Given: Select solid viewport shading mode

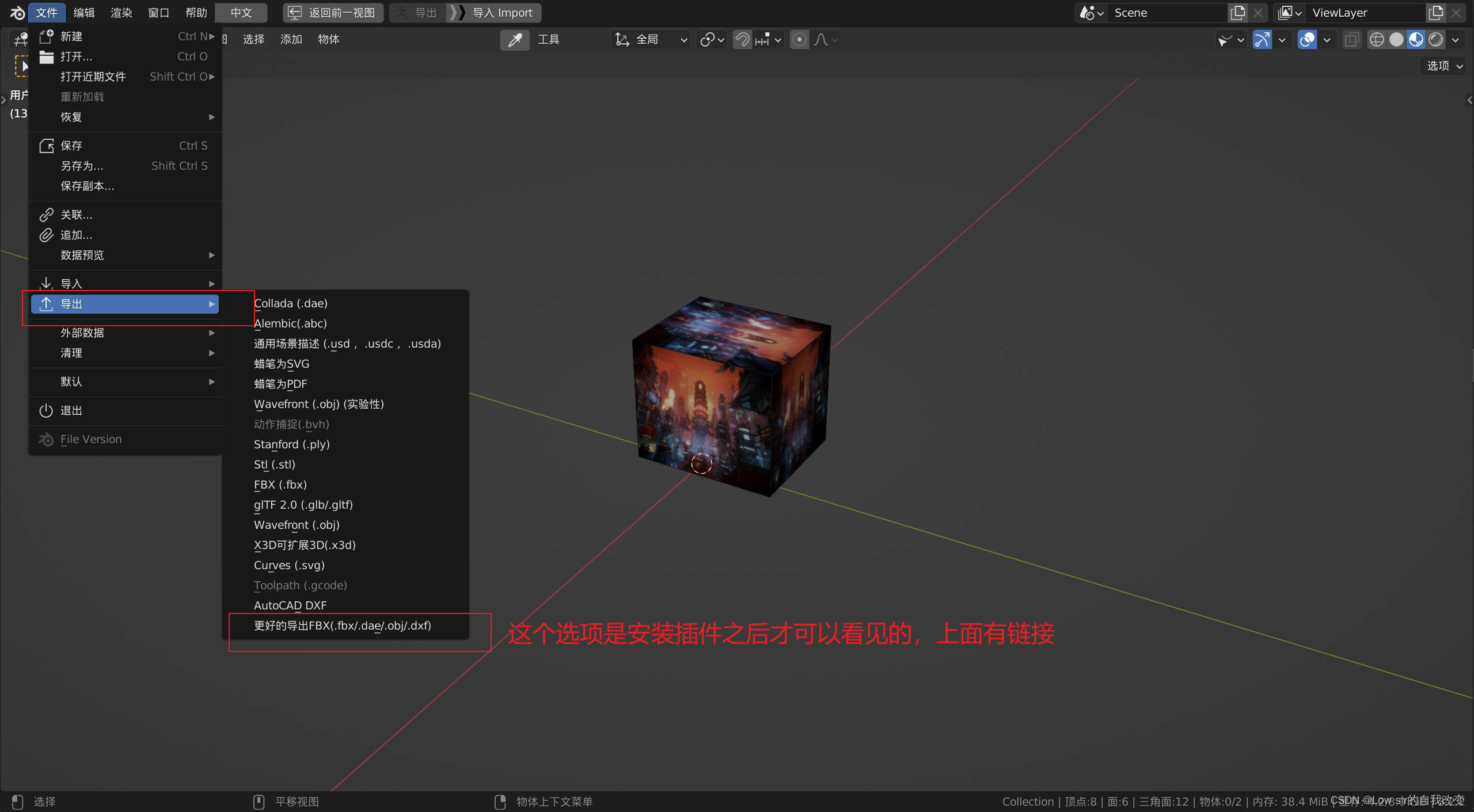Looking at the screenshot, I should 1396,40.
